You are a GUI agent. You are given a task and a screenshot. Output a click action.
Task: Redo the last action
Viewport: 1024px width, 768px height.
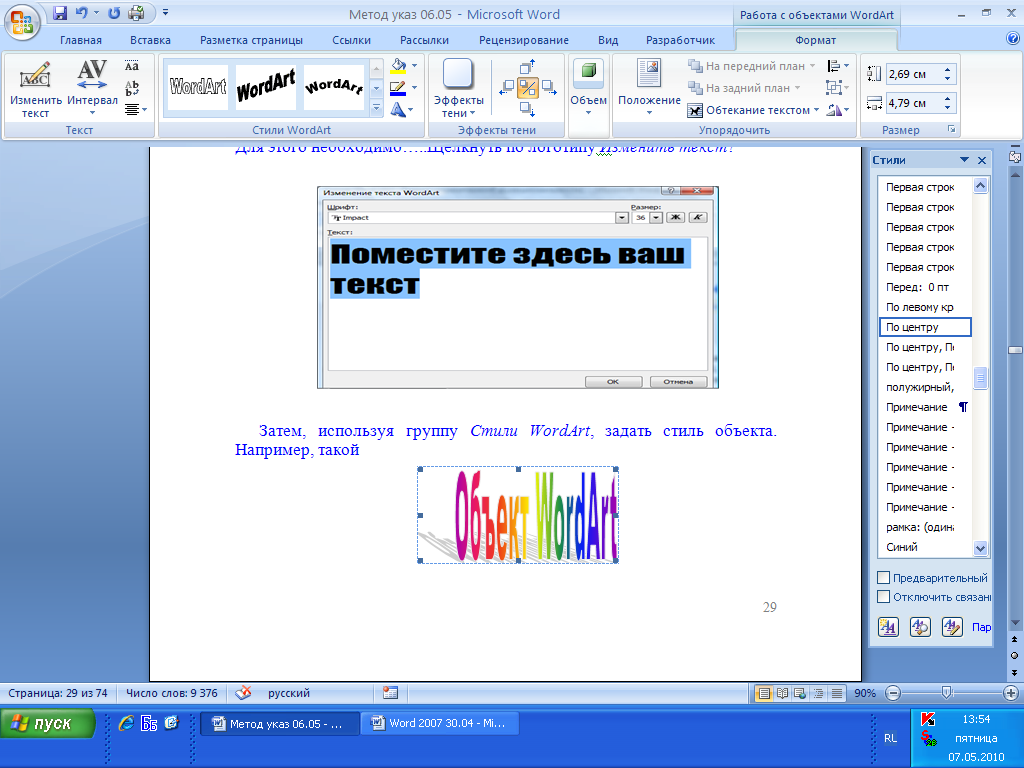[114, 13]
